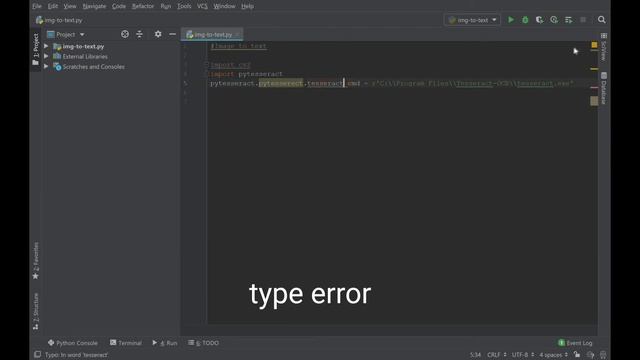Open the Tools menu
Image resolution: width=640 pixels, height=360 pixels.
pos(184,6)
